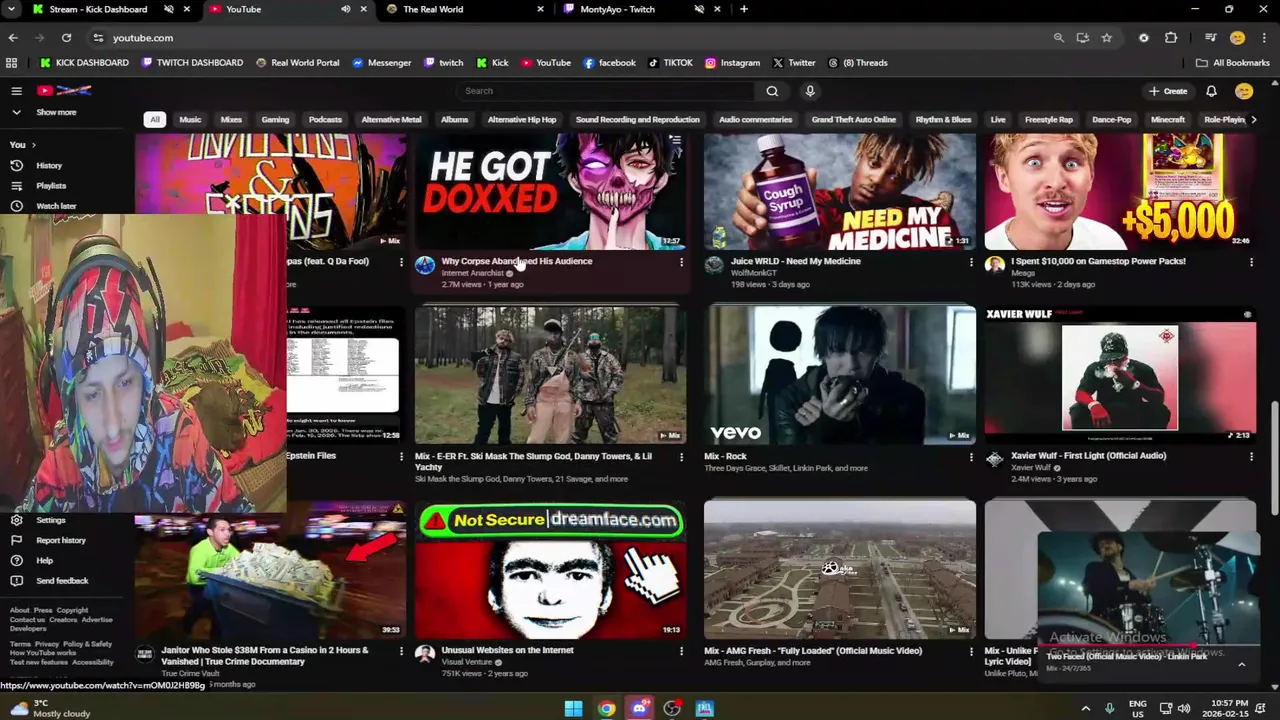Open options for Gamestop Power Packs video
The image size is (1280, 720).
click(x=1251, y=262)
